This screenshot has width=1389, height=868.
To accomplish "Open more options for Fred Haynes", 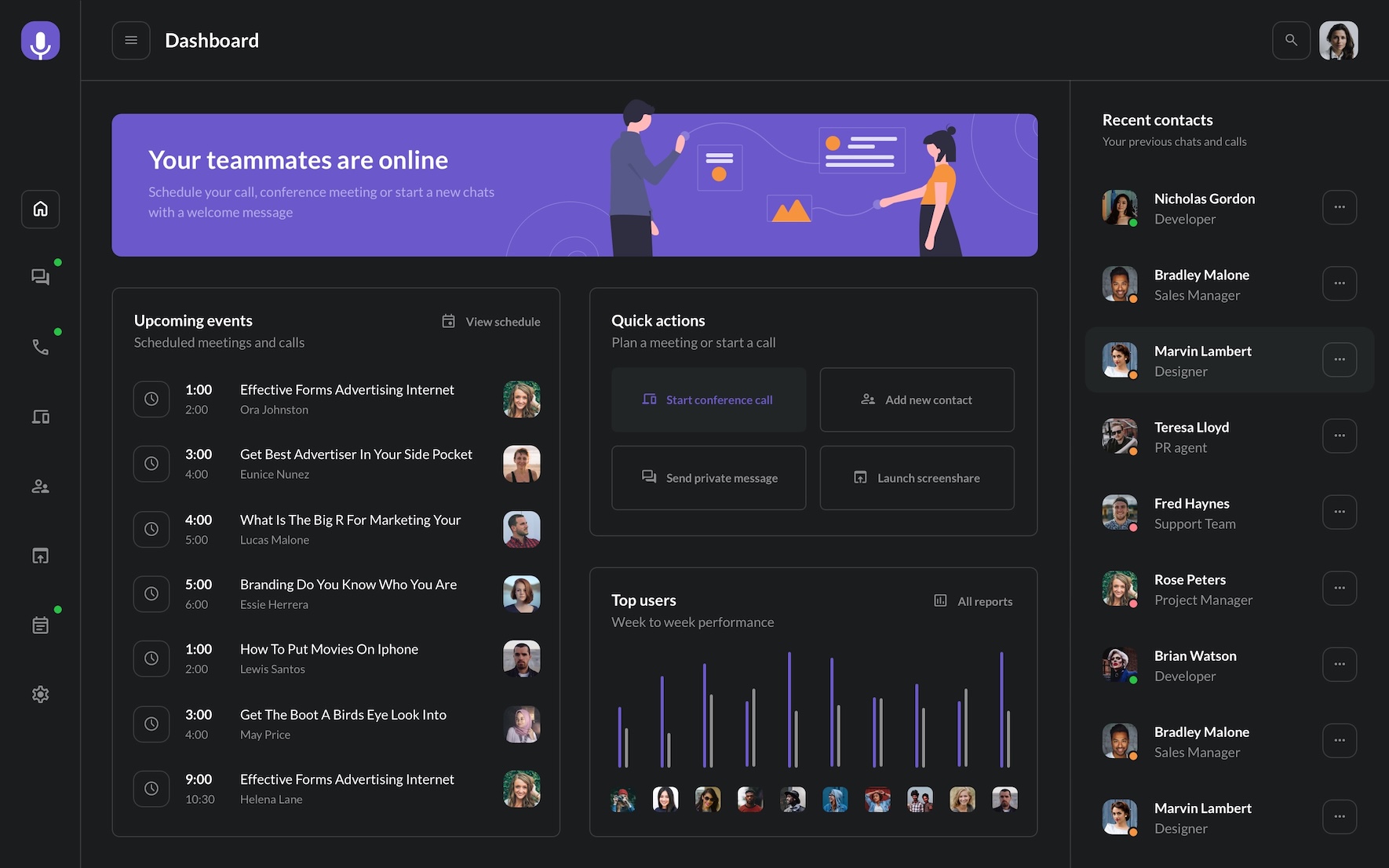I will click(1340, 512).
